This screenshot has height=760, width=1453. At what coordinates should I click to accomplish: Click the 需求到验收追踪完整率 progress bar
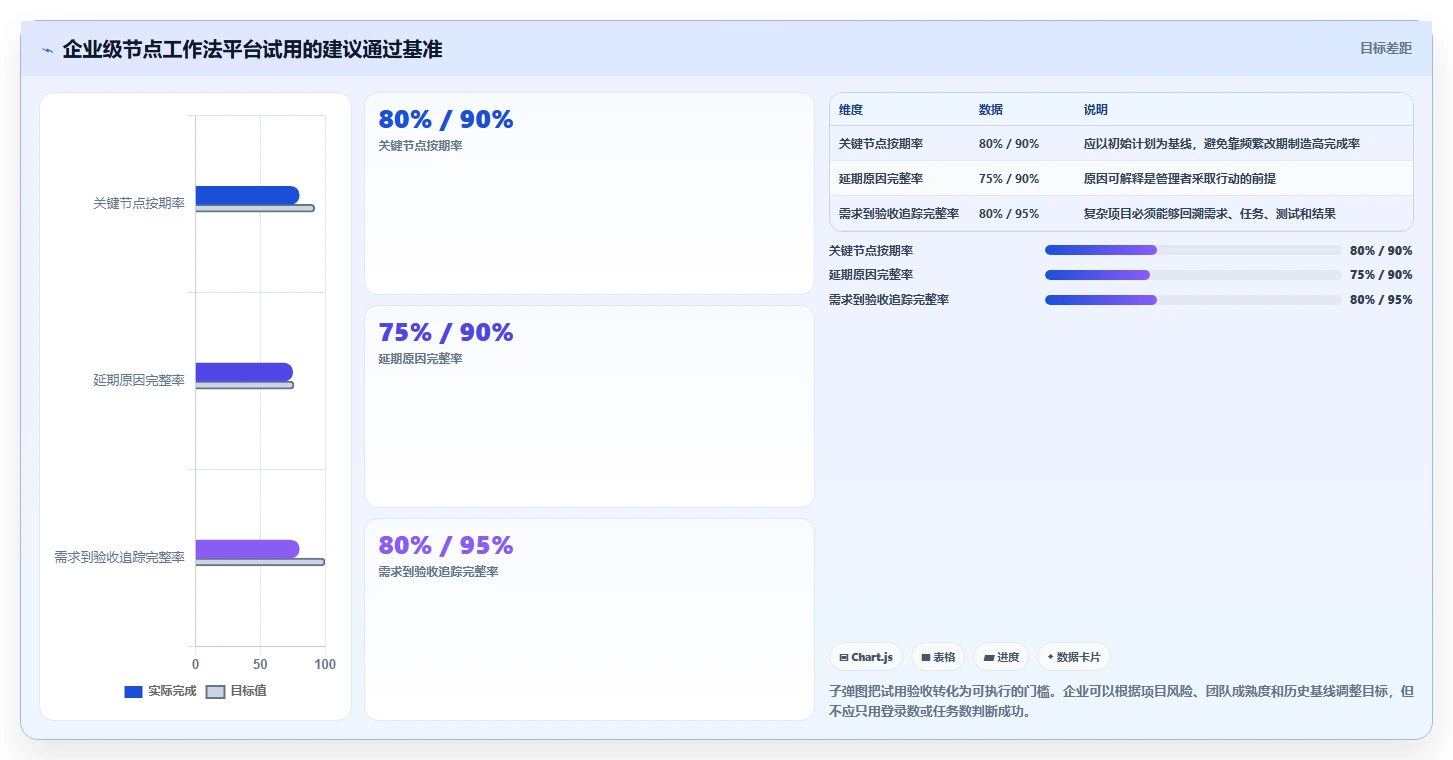tap(1193, 300)
